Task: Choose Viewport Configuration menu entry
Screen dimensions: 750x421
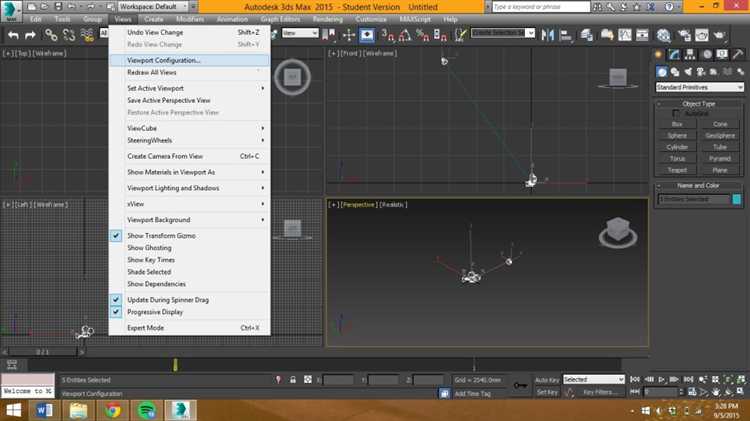Action: [x=189, y=60]
